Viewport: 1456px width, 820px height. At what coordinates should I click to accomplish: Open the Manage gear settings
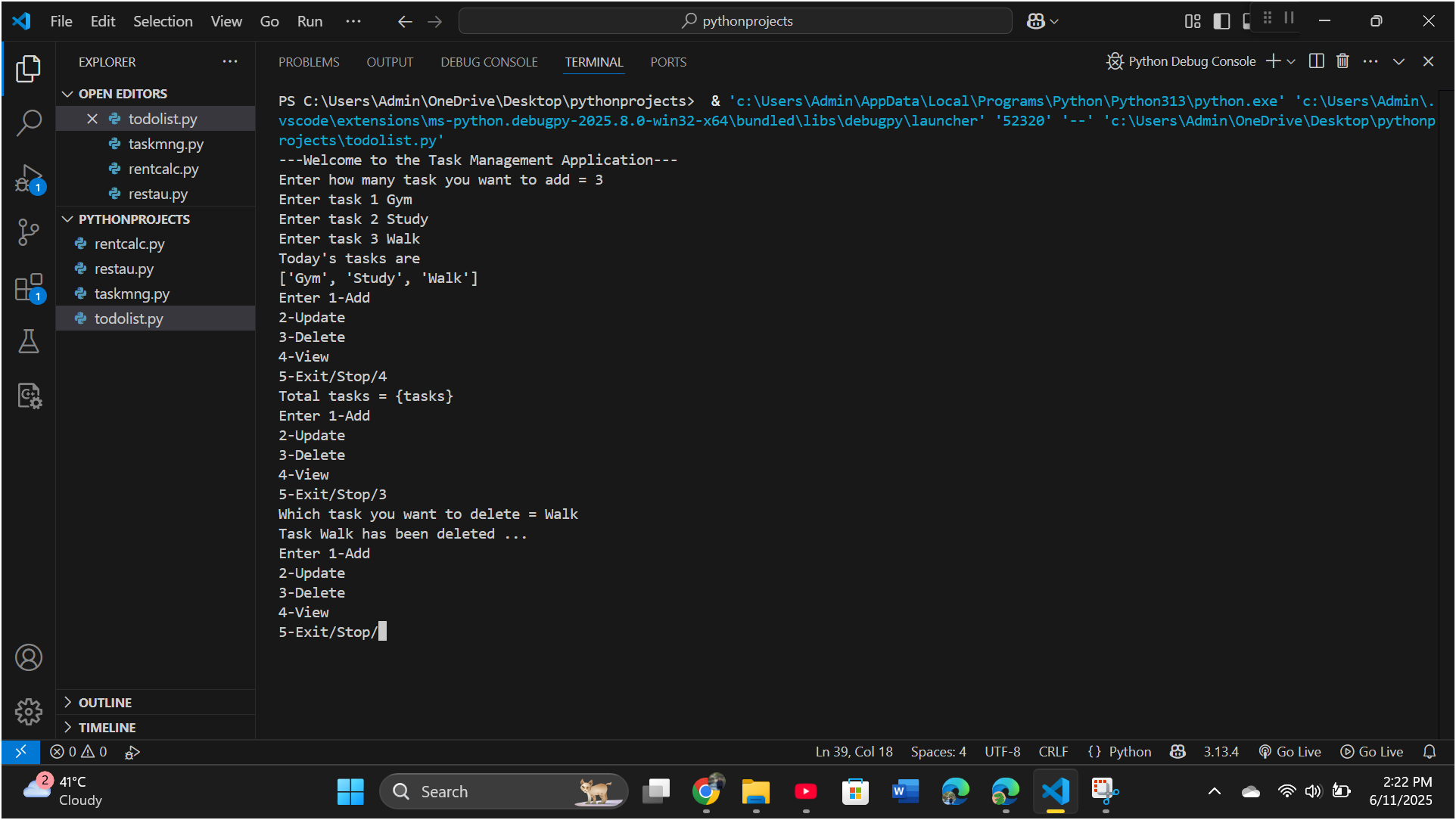pos(29,711)
